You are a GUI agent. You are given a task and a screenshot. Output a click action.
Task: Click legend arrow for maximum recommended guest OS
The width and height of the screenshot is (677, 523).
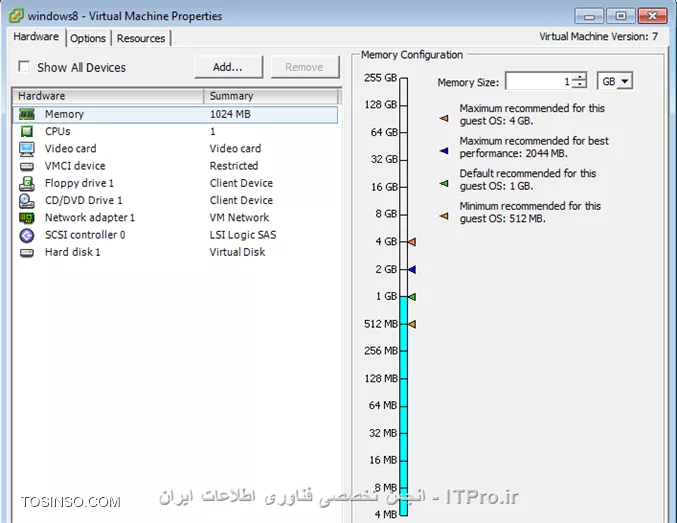pyautogui.click(x=444, y=118)
